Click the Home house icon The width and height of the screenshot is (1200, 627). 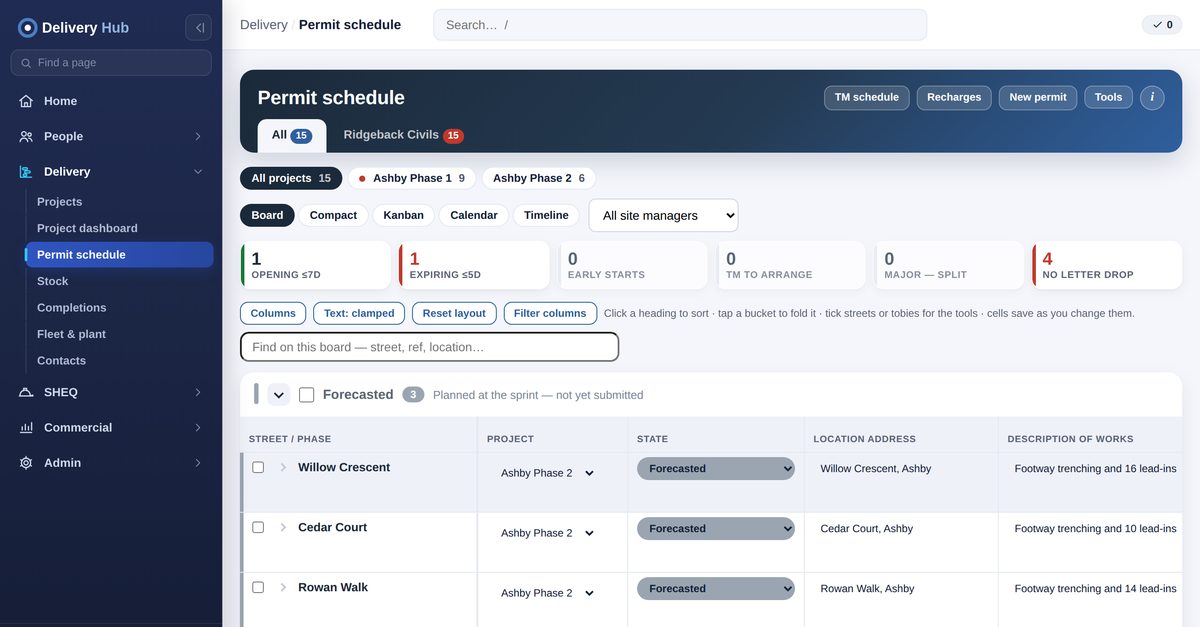(x=26, y=101)
